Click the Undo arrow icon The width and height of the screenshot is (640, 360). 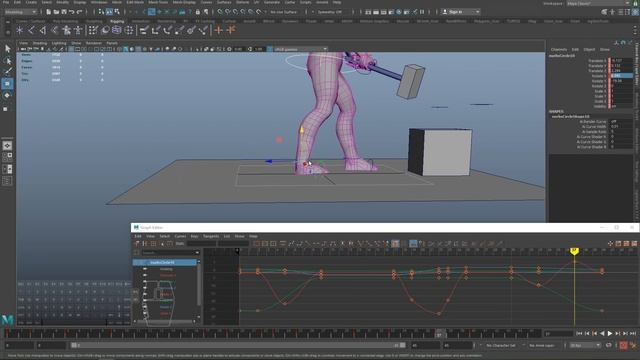click(72, 12)
